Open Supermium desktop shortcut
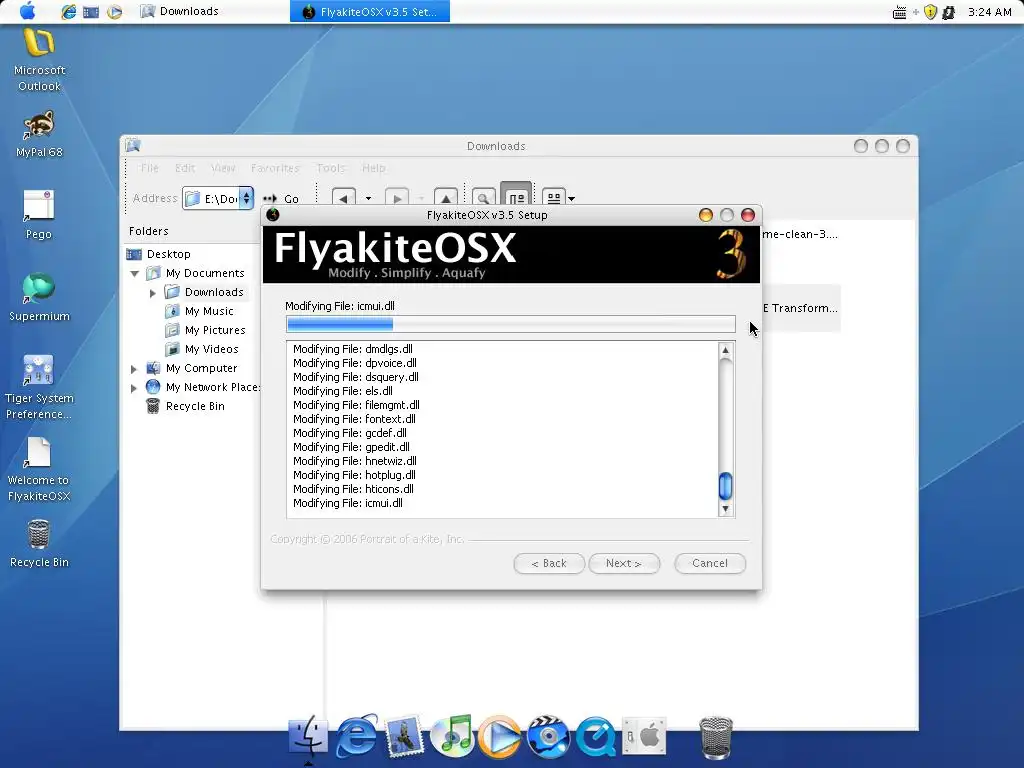This screenshot has width=1024, height=768. (39, 298)
